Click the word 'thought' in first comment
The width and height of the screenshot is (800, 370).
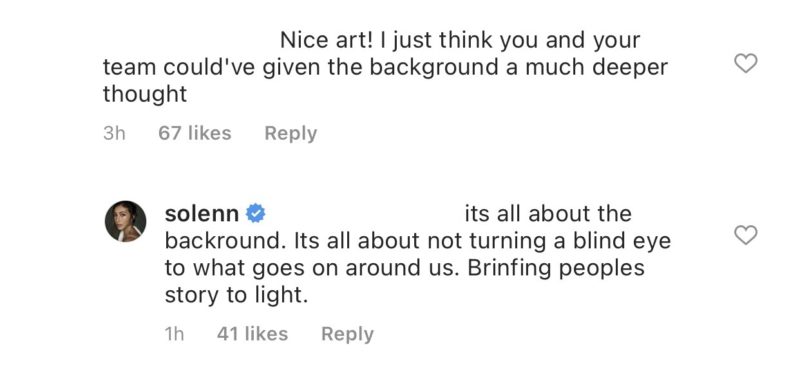pos(145,94)
